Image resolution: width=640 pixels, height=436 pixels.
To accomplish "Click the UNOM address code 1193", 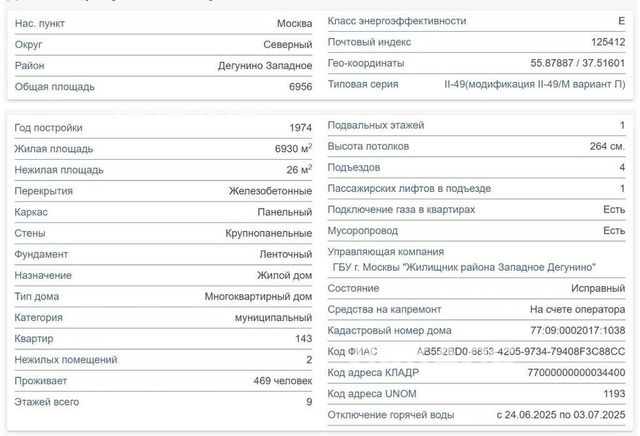I will coord(612,394).
